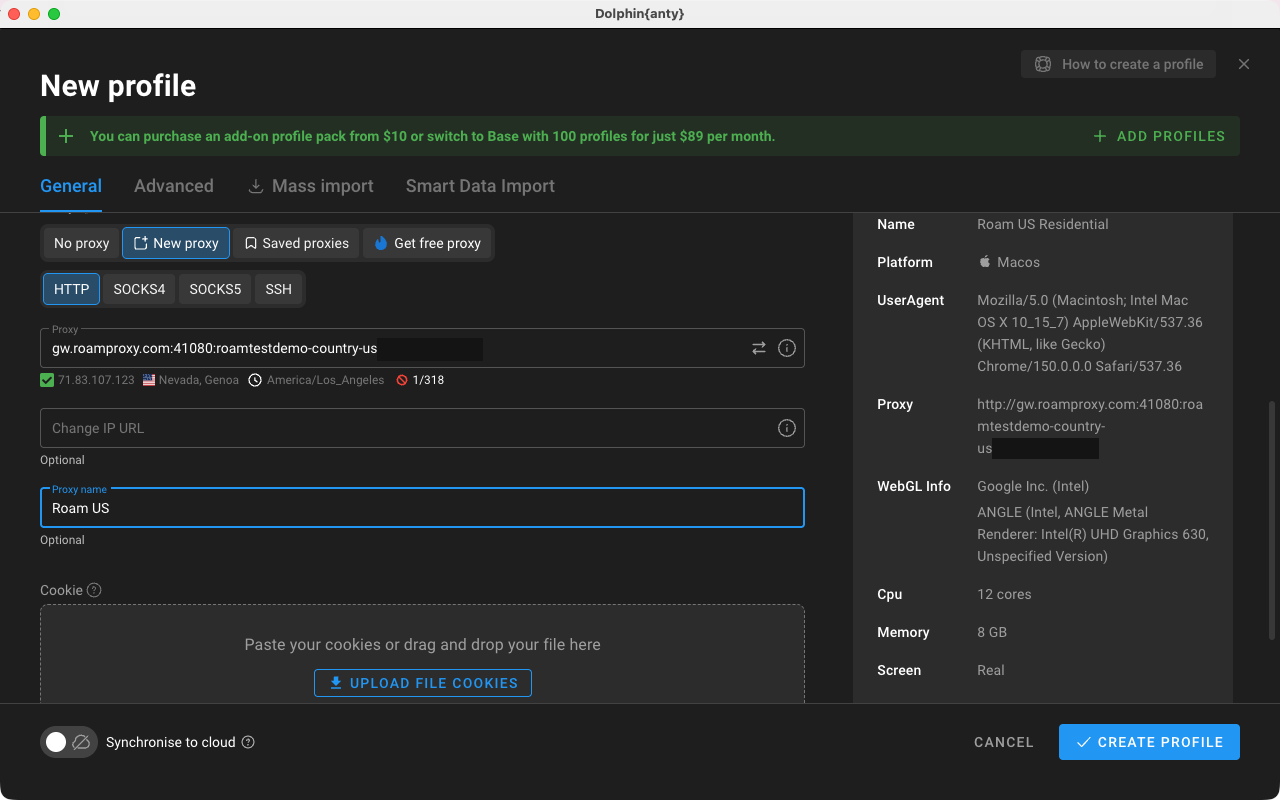1280x800 pixels.
Task: Click the name value Roam US Residential
Action: (x=1043, y=224)
